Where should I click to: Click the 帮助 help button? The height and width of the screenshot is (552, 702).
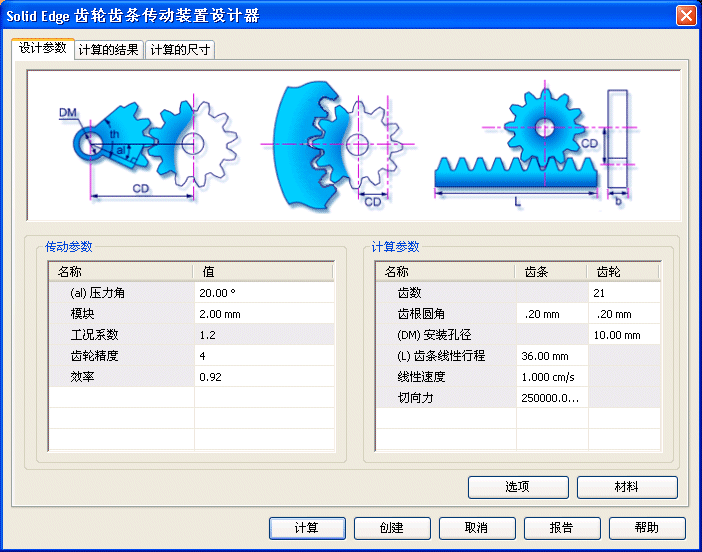(x=647, y=528)
